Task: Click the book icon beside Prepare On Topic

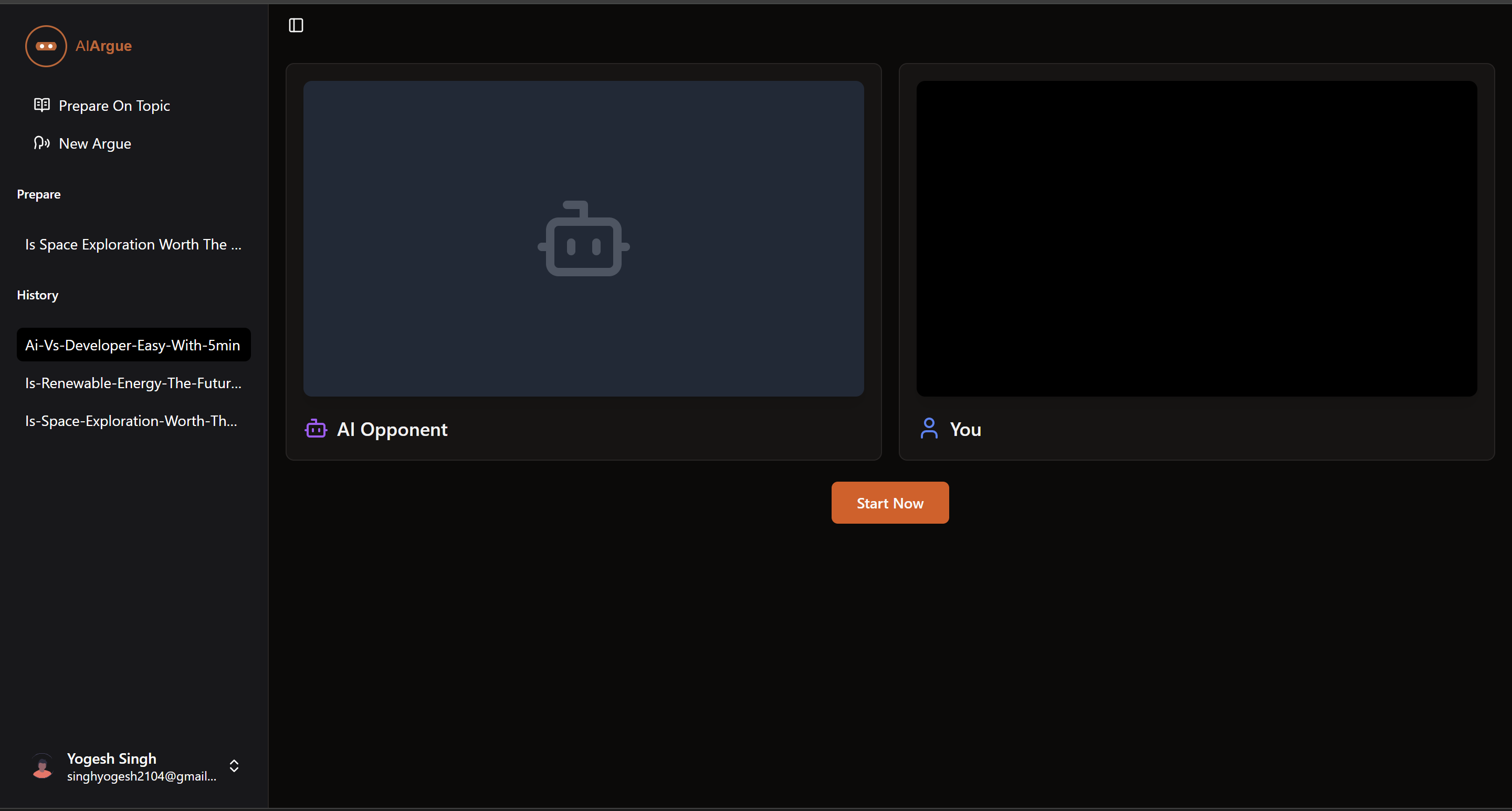Action: [41, 105]
